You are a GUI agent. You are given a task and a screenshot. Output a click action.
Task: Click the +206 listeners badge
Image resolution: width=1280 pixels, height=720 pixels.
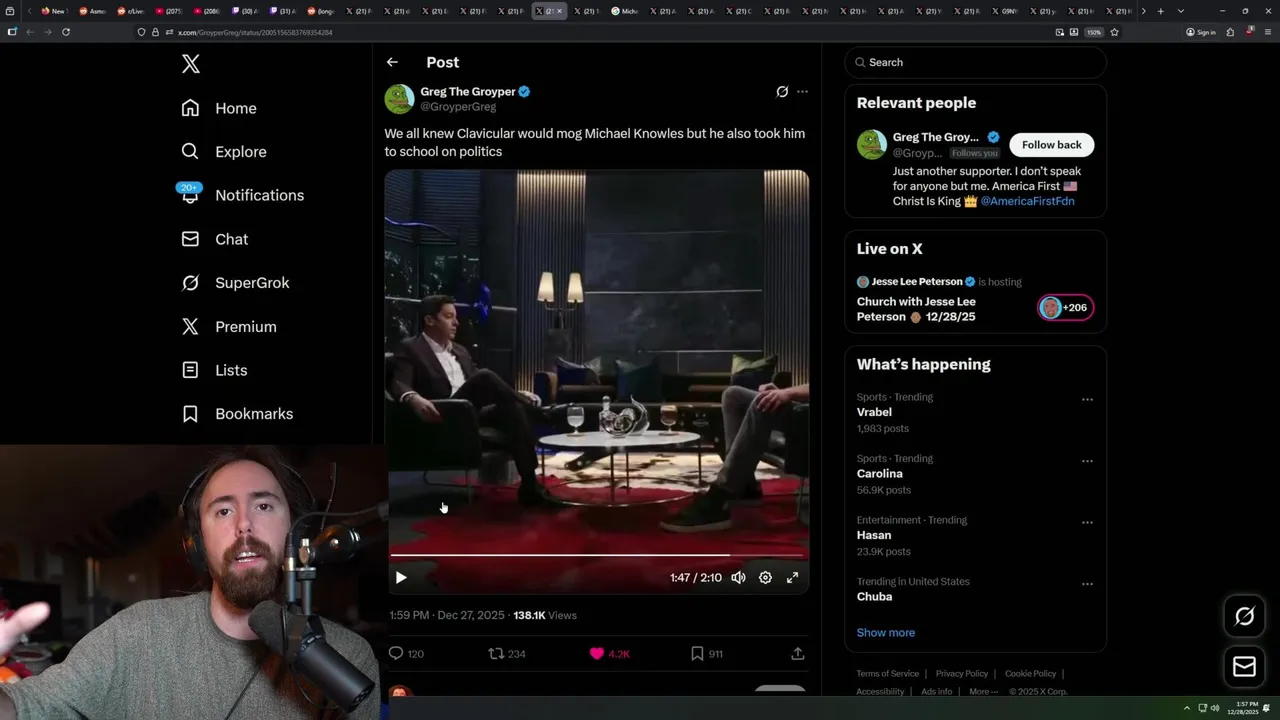pos(1065,307)
